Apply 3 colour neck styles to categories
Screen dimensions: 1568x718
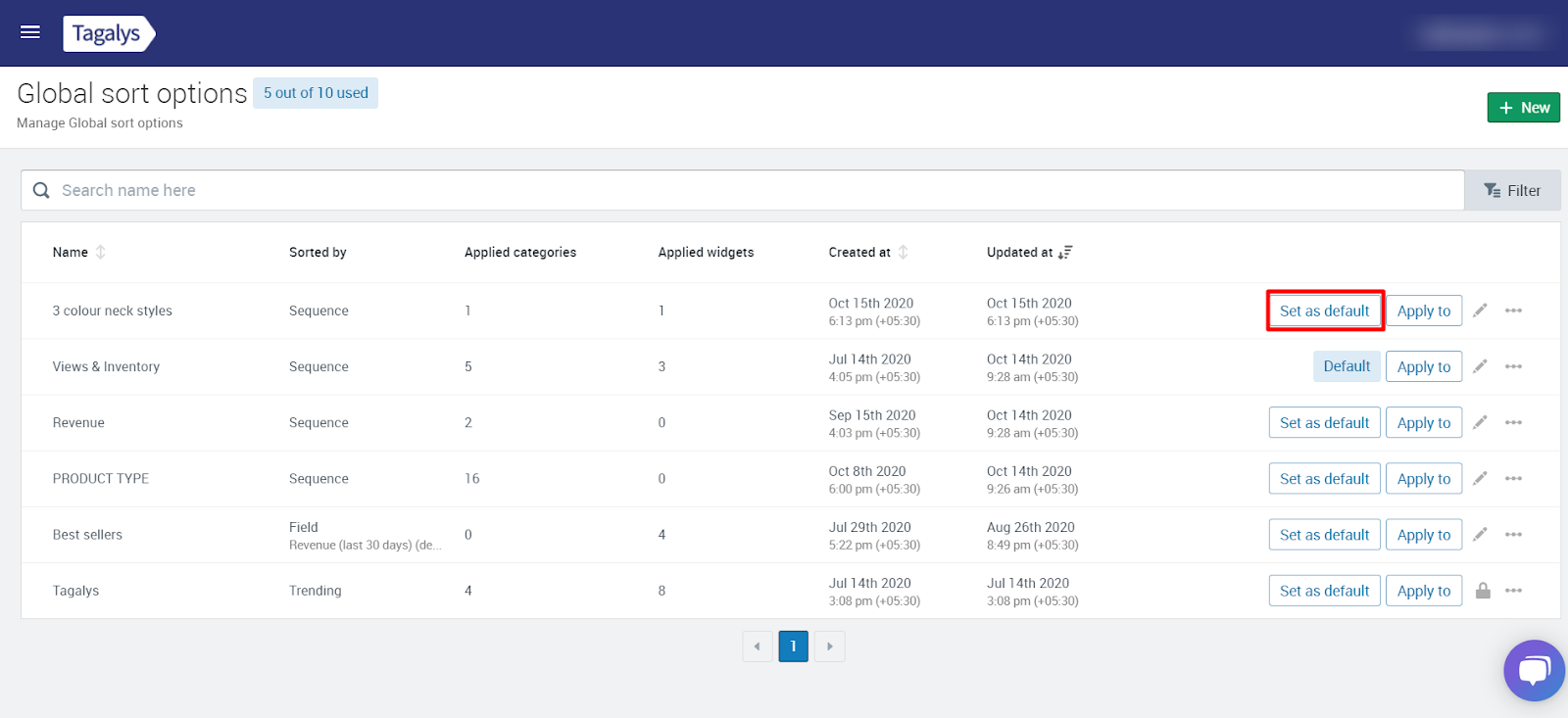pyautogui.click(x=1424, y=311)
